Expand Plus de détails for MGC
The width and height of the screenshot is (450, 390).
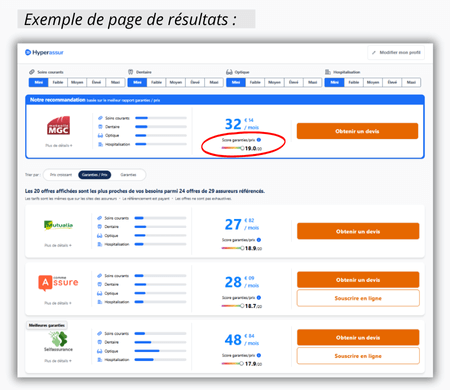point(59,146)
